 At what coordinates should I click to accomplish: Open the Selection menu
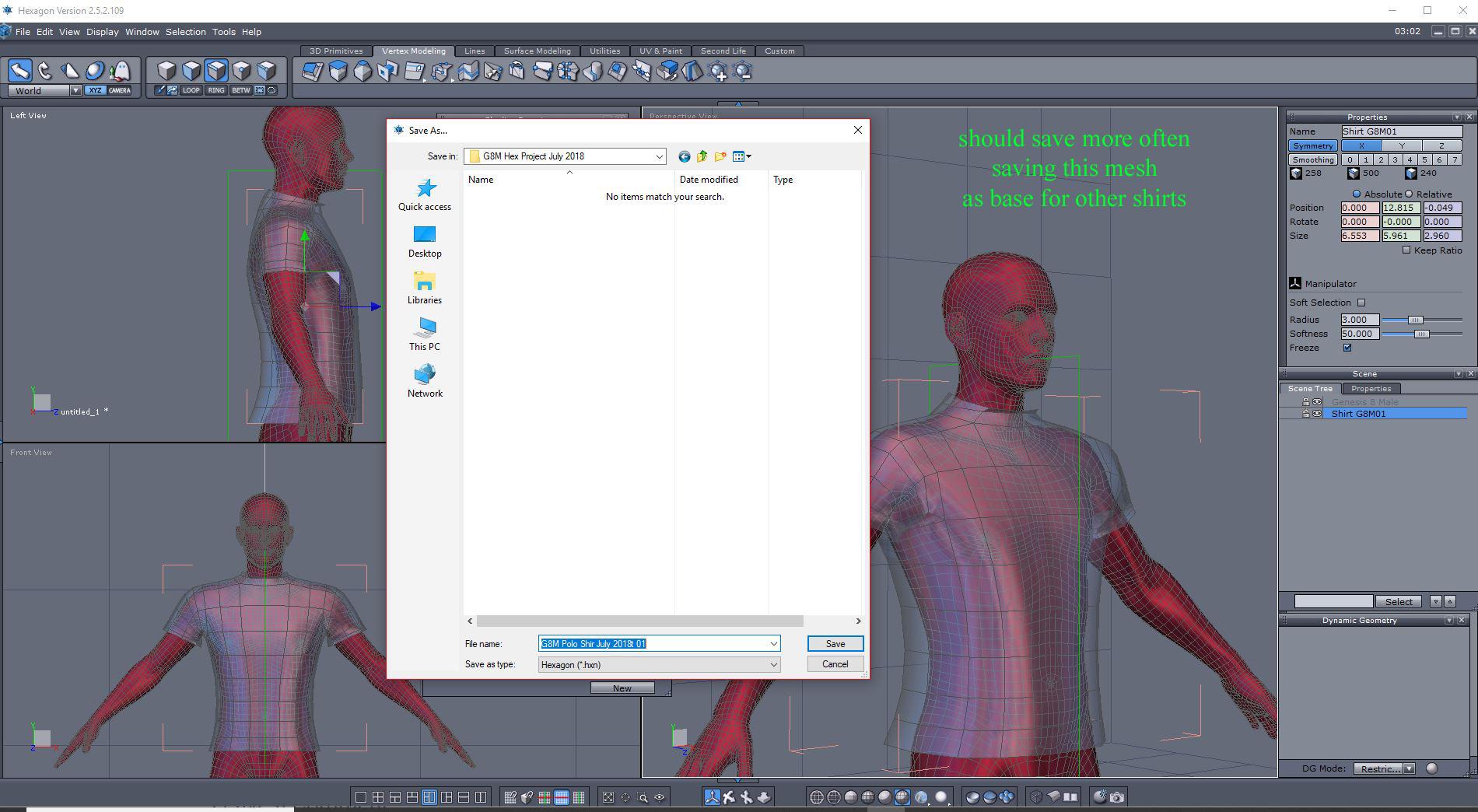185,32
